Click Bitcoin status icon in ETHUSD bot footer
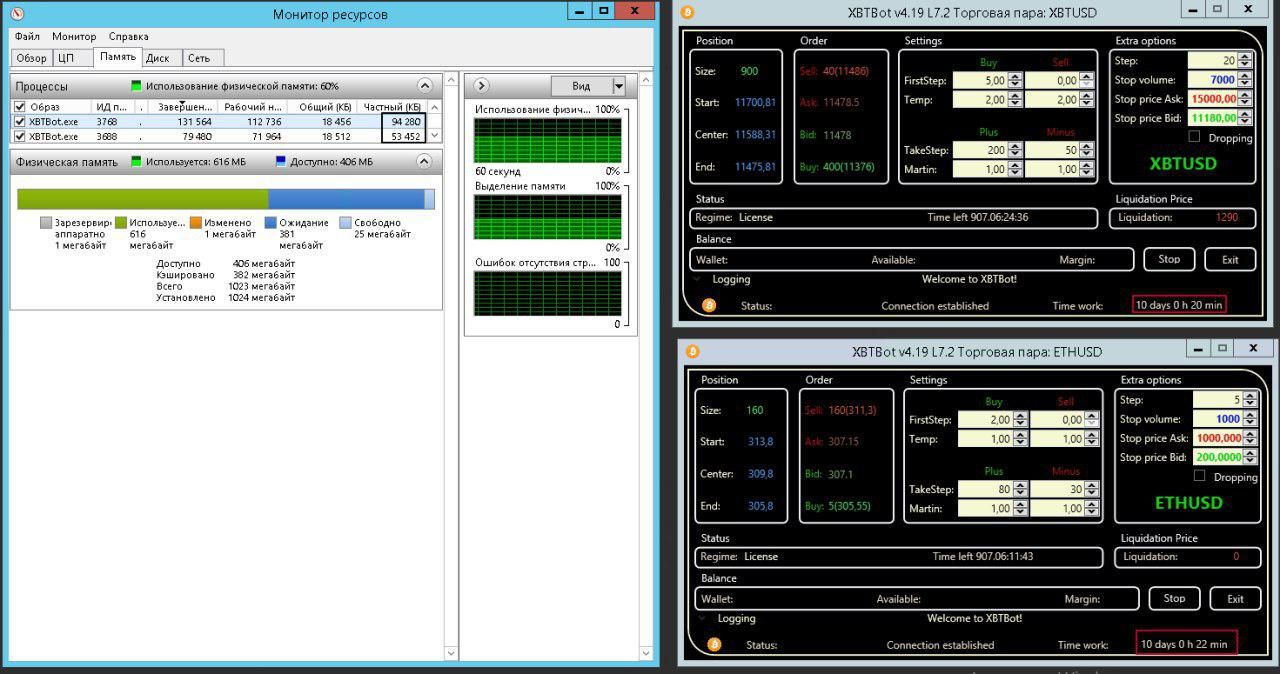The image size is (1280, 674). pos(714,645)
